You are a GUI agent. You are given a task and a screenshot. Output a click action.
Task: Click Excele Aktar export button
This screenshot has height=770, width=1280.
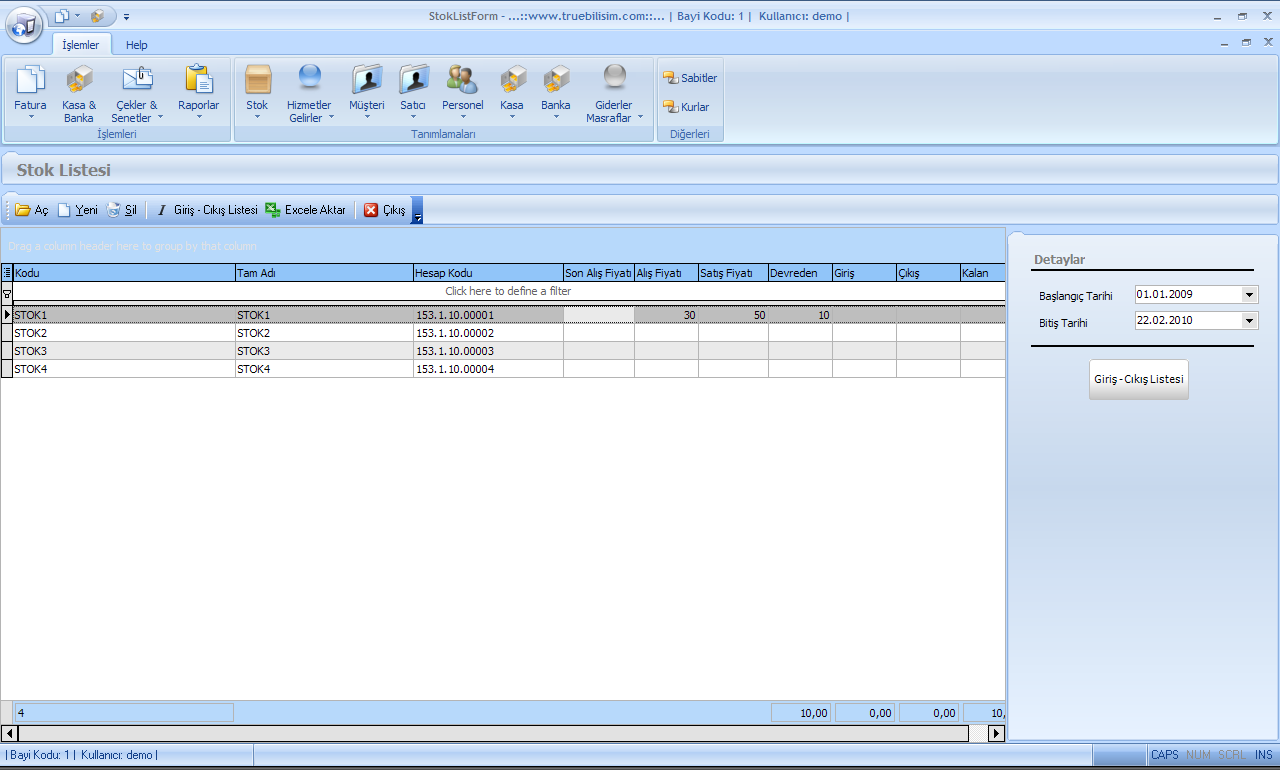click(306, 210)
